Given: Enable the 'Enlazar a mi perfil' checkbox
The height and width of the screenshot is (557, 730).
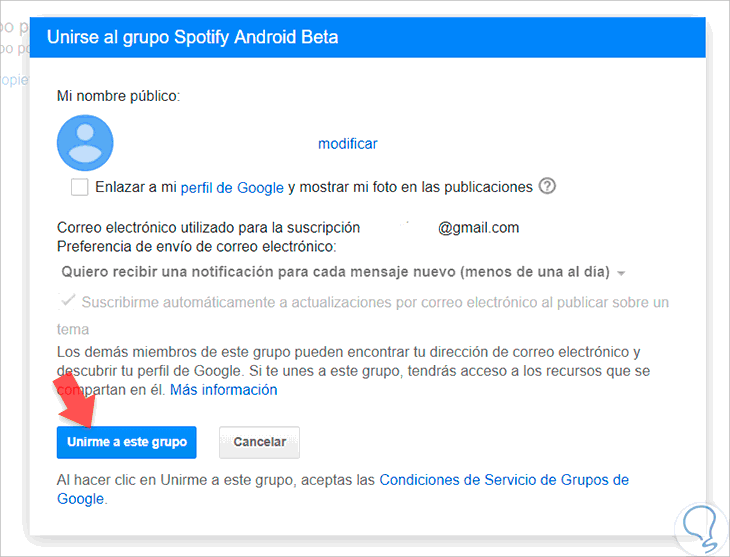Looking at the screenshot, I should (80, 187).
